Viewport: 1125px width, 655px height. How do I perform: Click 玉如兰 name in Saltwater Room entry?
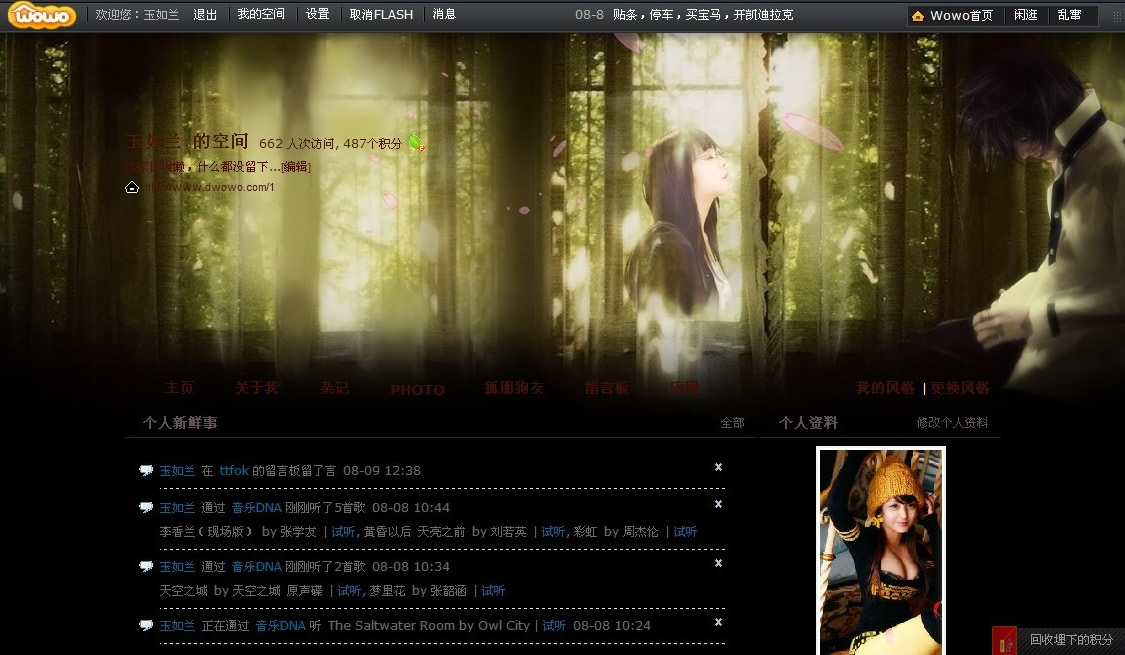click(177, 626)
